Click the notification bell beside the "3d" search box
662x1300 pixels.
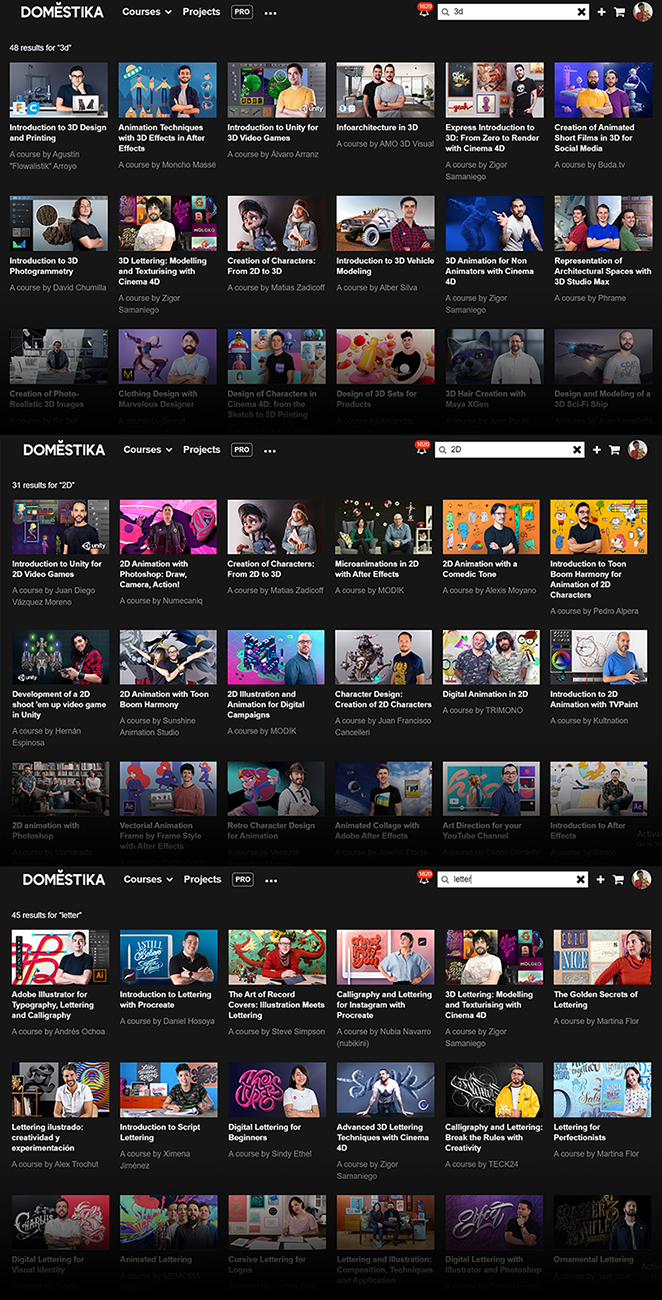[x=424, y=12]
